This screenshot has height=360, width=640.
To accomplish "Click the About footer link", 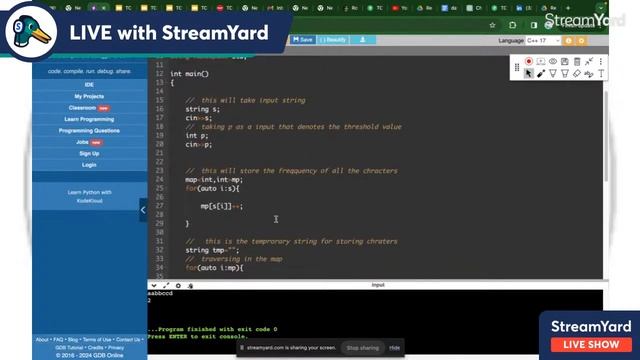I will pyautogui.click(x=42, y=340).
